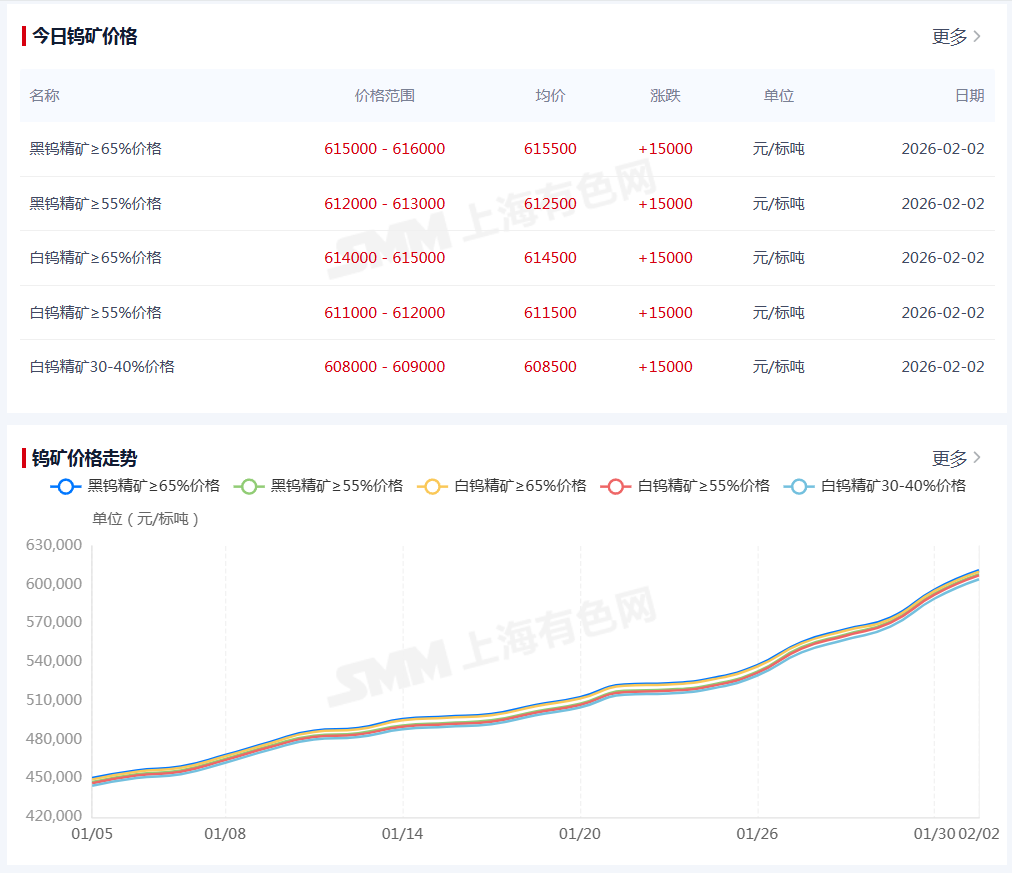Viewport: 1012px width, 873px height.
Task: Click 均价 column header
Action: (550, 96)
